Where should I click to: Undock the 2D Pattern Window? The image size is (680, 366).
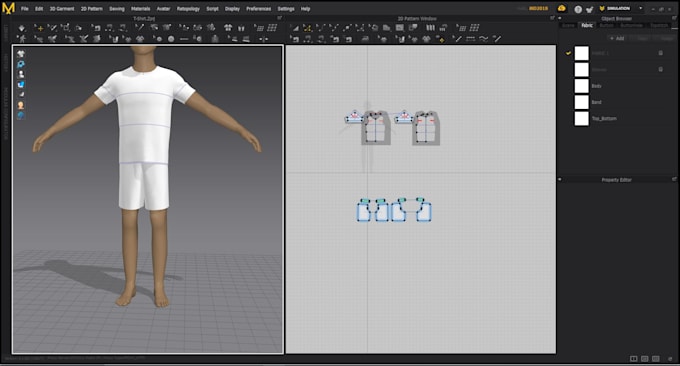point(552,18)
